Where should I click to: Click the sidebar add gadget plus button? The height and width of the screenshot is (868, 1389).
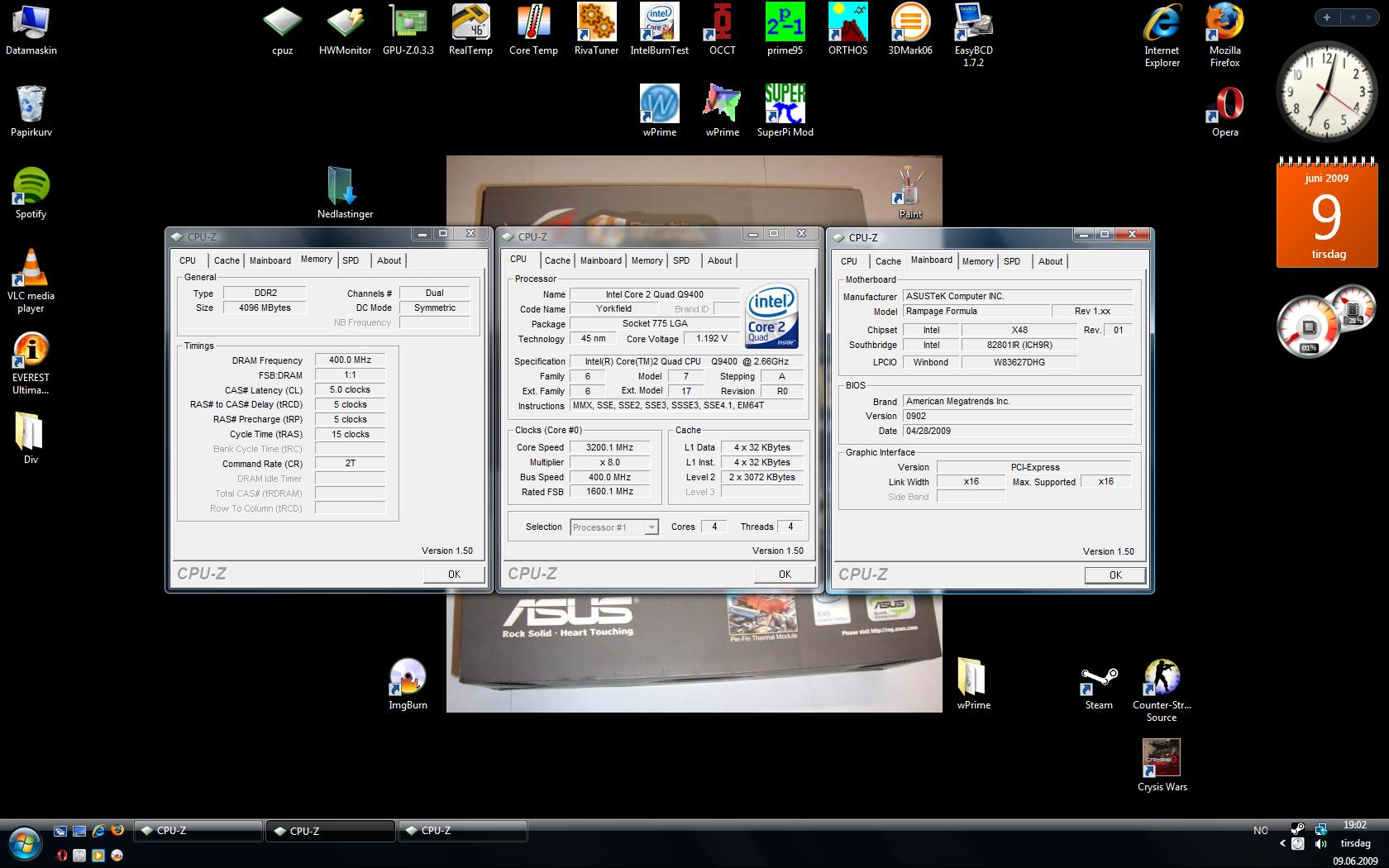point(1327,17)
